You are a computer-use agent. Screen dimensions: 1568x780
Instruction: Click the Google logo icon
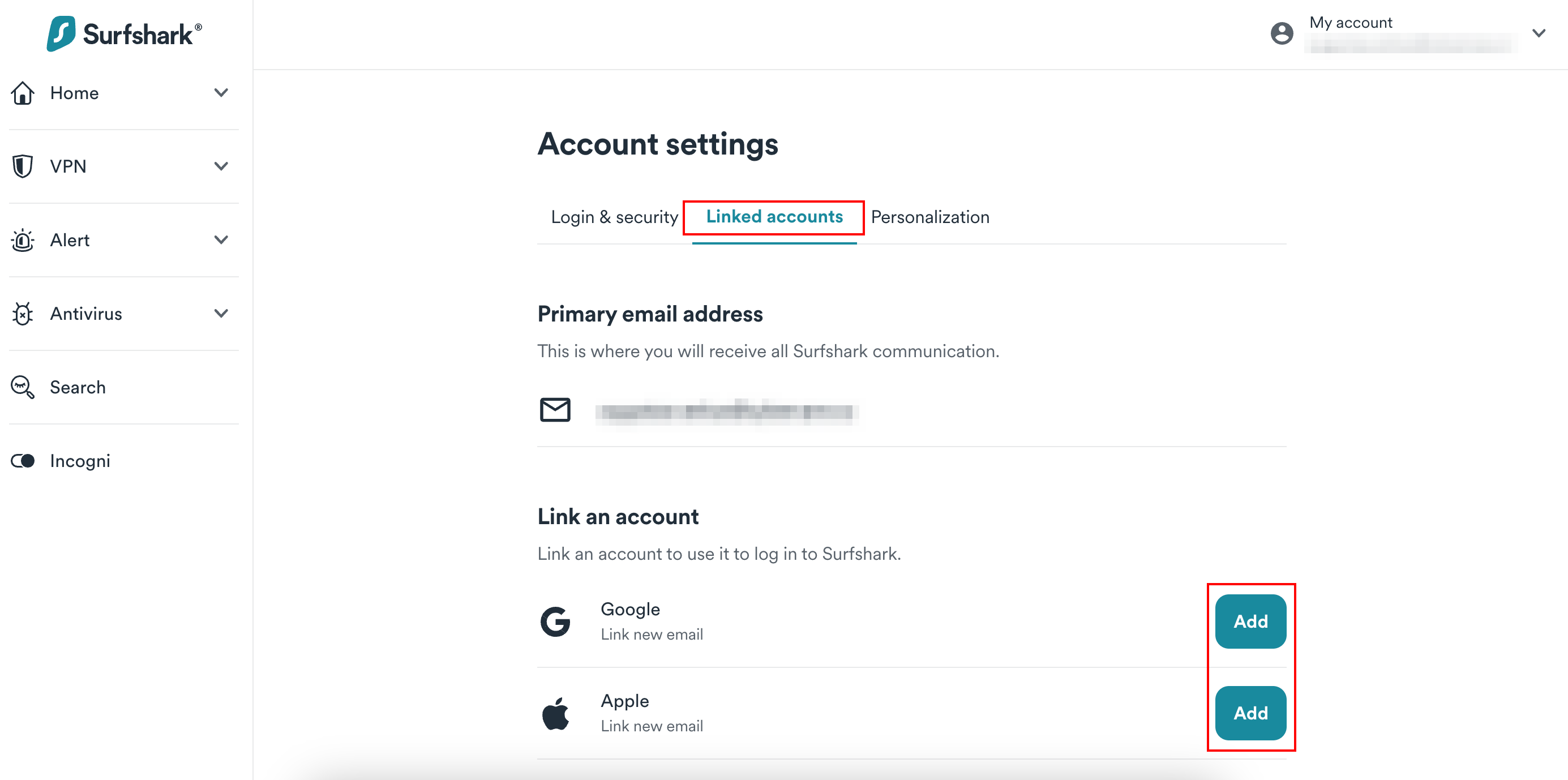[x=555, y=622]
